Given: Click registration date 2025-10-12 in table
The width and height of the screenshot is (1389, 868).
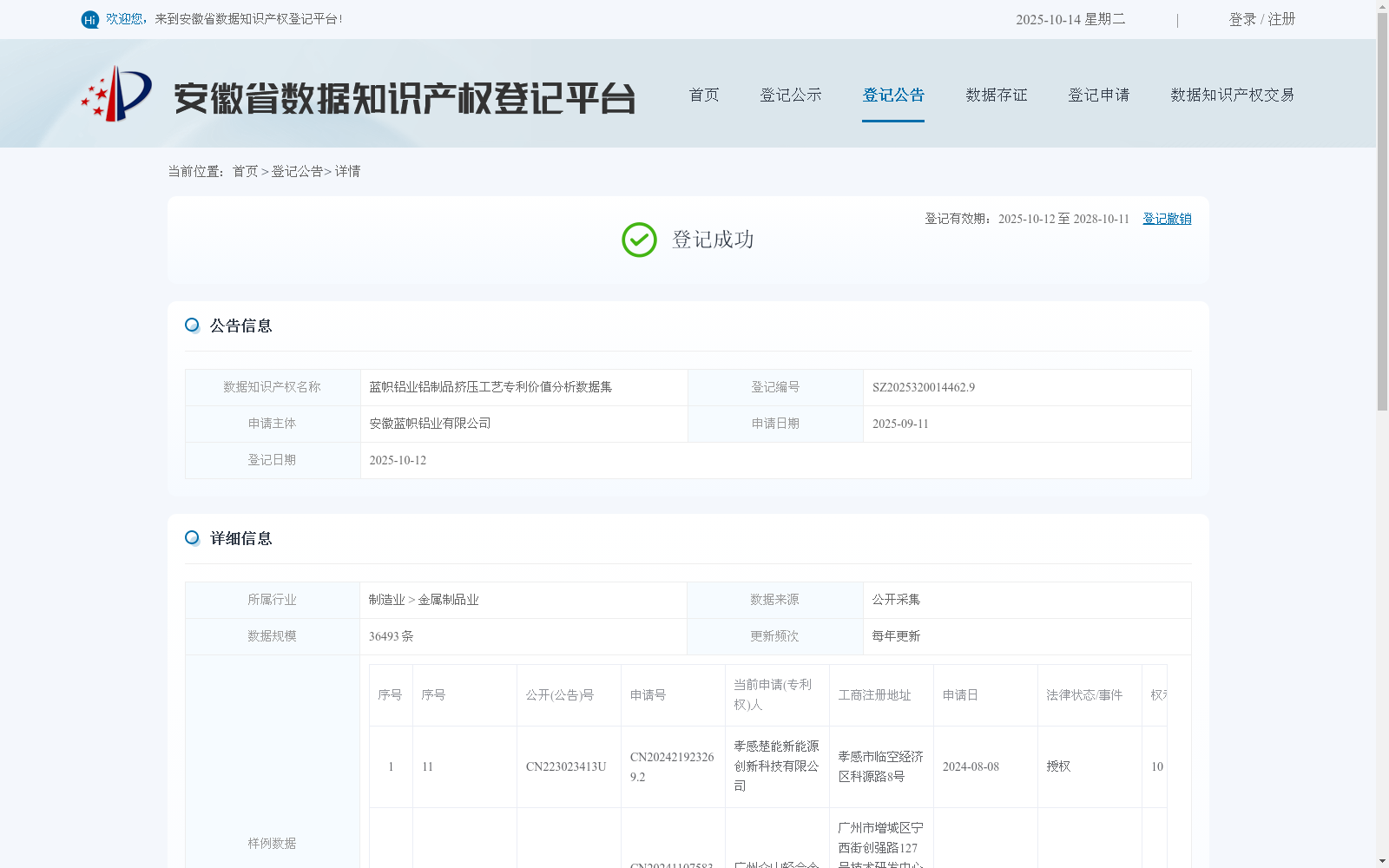Looking at the screenshot, I should [x=398, y=461].
